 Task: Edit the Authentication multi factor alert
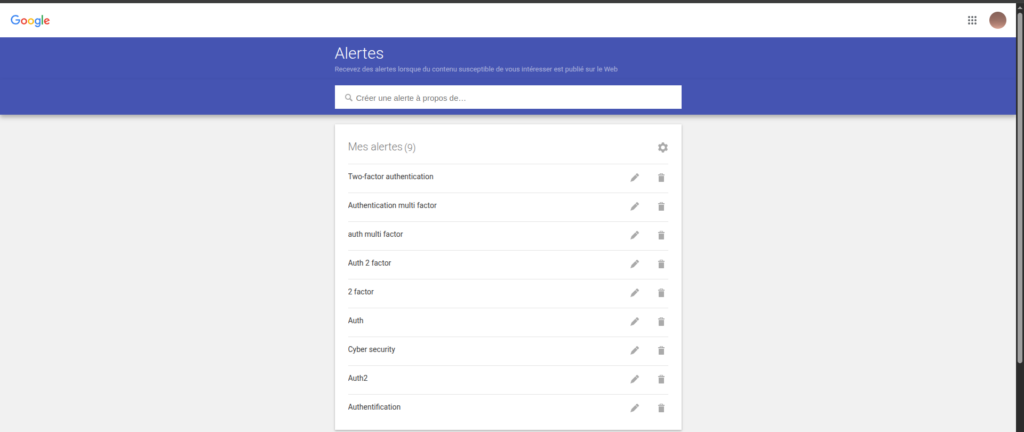coord(634,207)
